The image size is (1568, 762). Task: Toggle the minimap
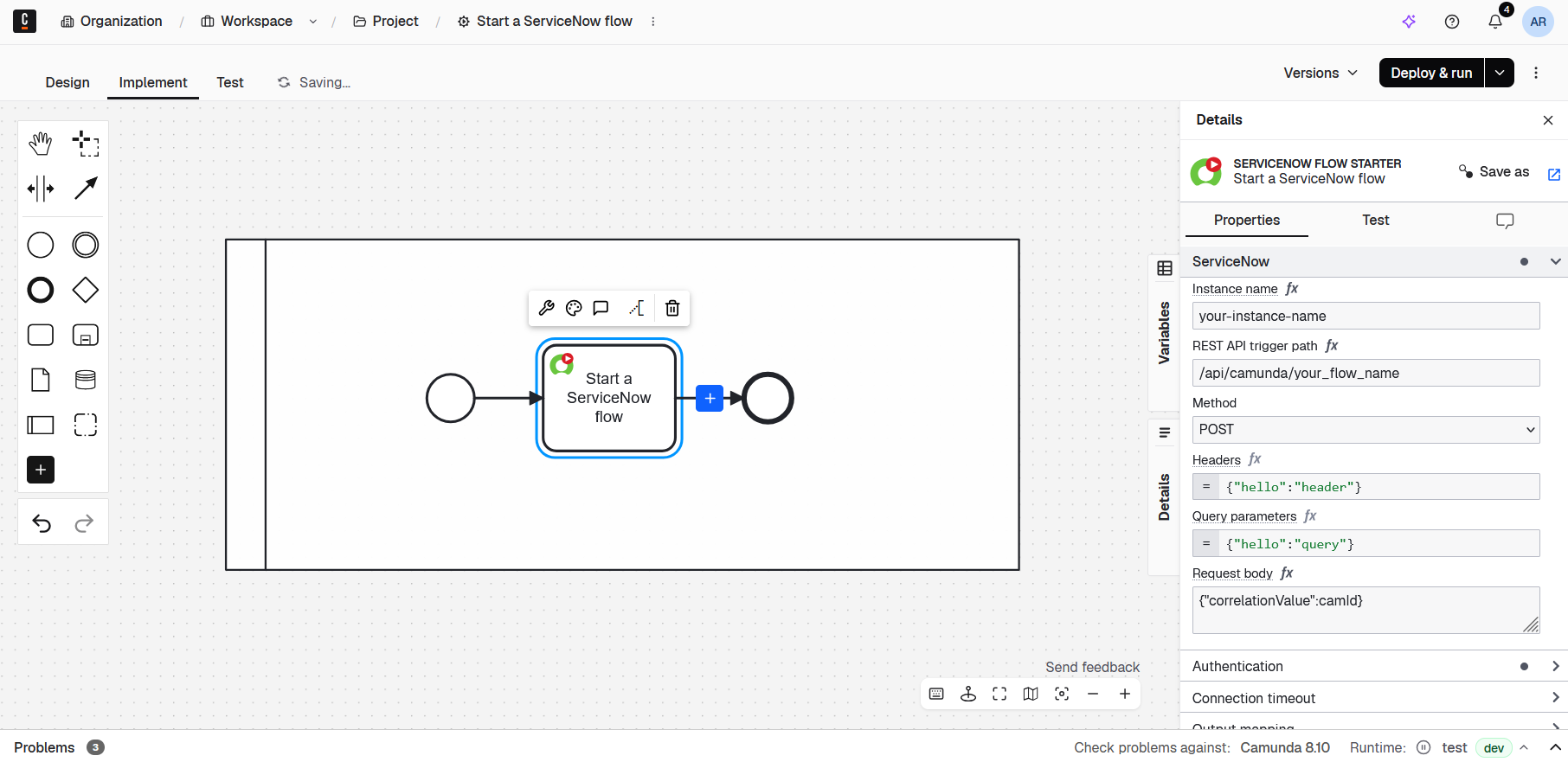click(1031, 694)
